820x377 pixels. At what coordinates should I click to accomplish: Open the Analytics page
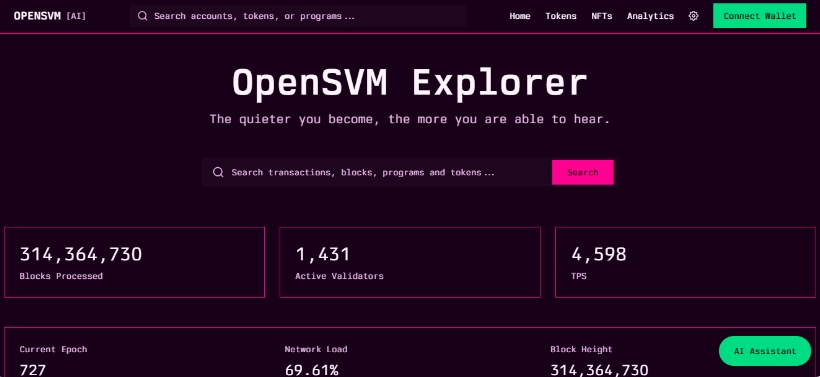650,16
